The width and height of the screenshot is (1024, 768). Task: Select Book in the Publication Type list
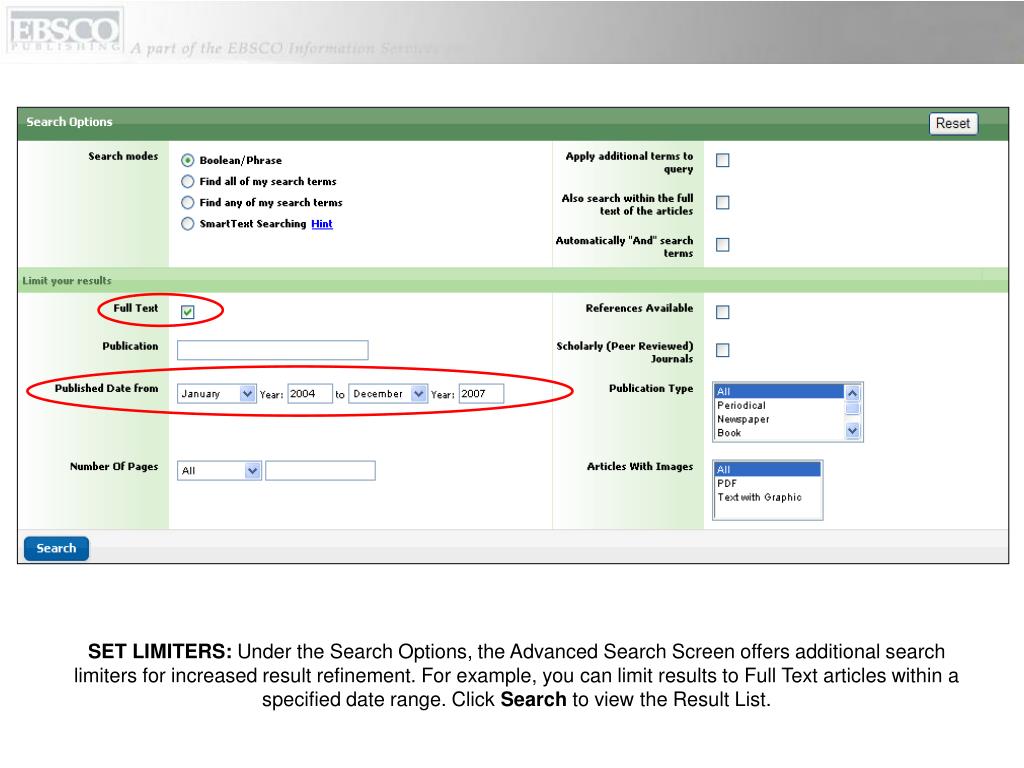[x=779, y=433]
